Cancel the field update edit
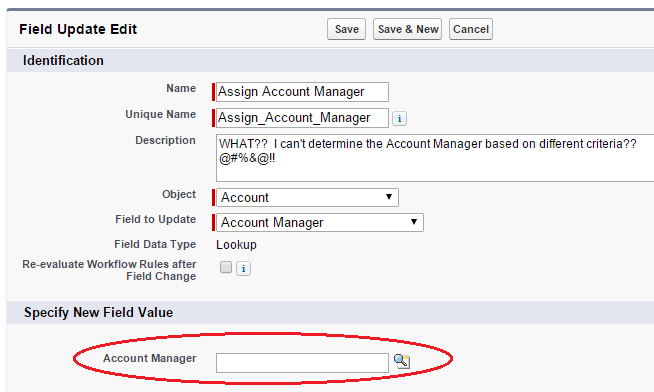The image size is (654, 392). click(x=471, y=29)
